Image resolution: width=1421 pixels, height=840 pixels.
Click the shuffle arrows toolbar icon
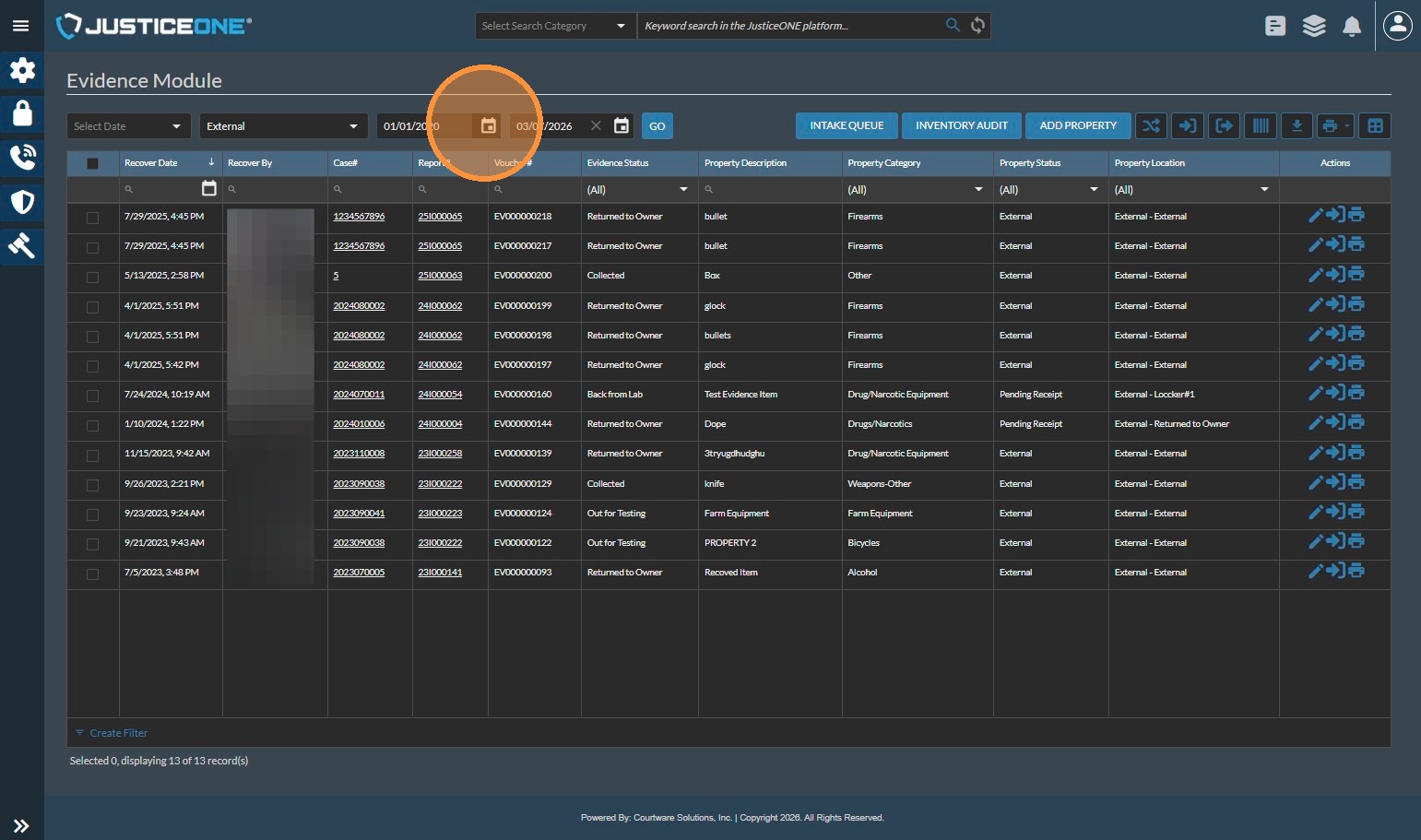[x=1151, y=126]
